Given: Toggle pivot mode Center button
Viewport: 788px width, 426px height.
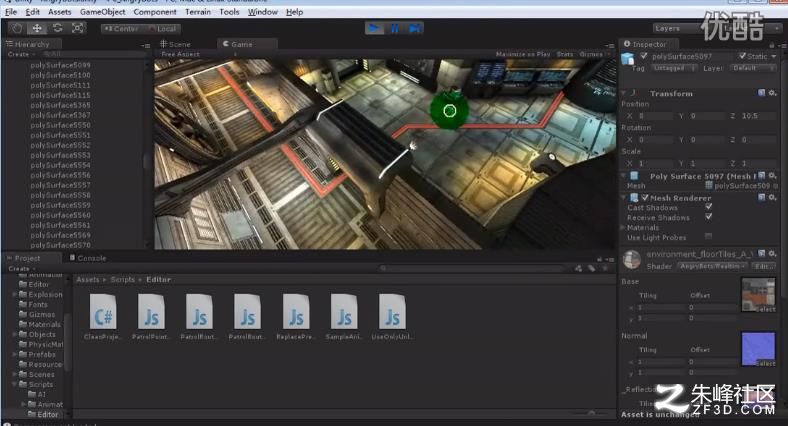Looking at the screenshot, I should click(121, 29).
